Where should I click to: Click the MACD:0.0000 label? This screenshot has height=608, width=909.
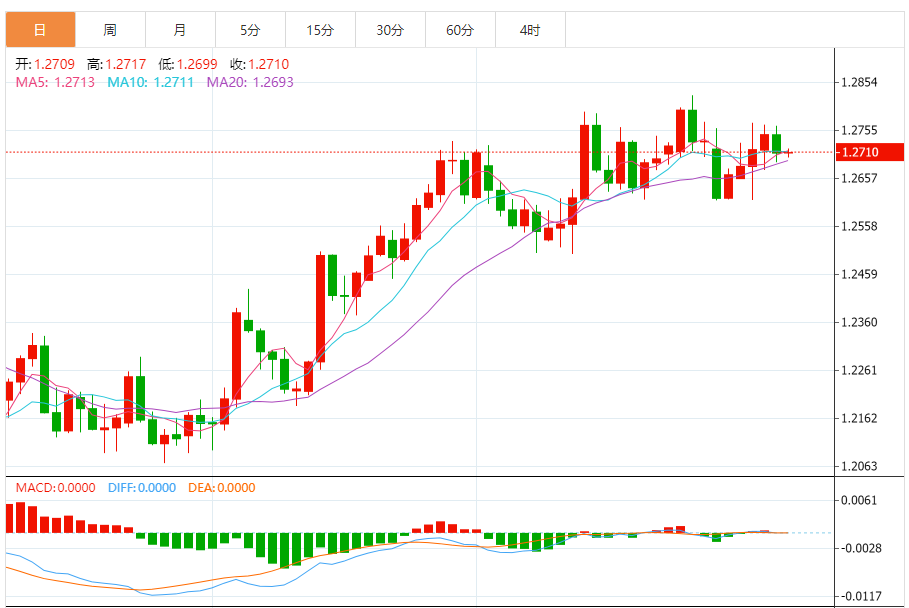click(x=56, y=487)
